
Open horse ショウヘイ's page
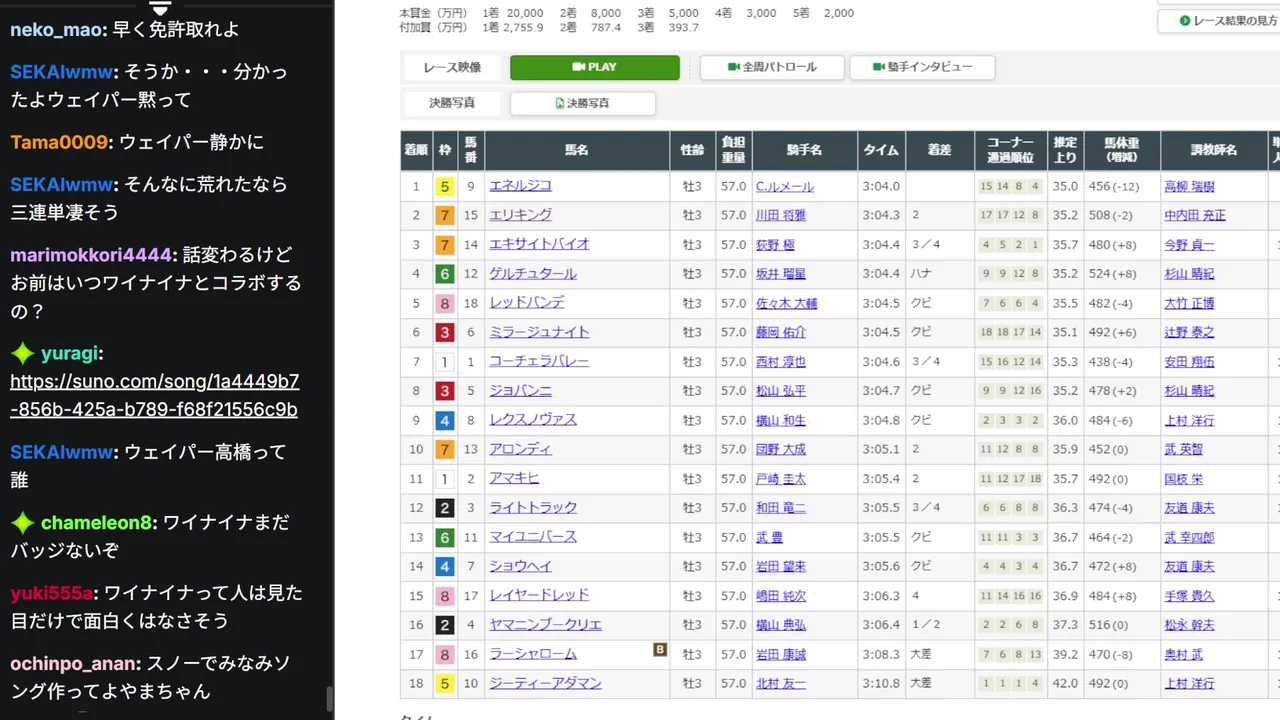520,566
